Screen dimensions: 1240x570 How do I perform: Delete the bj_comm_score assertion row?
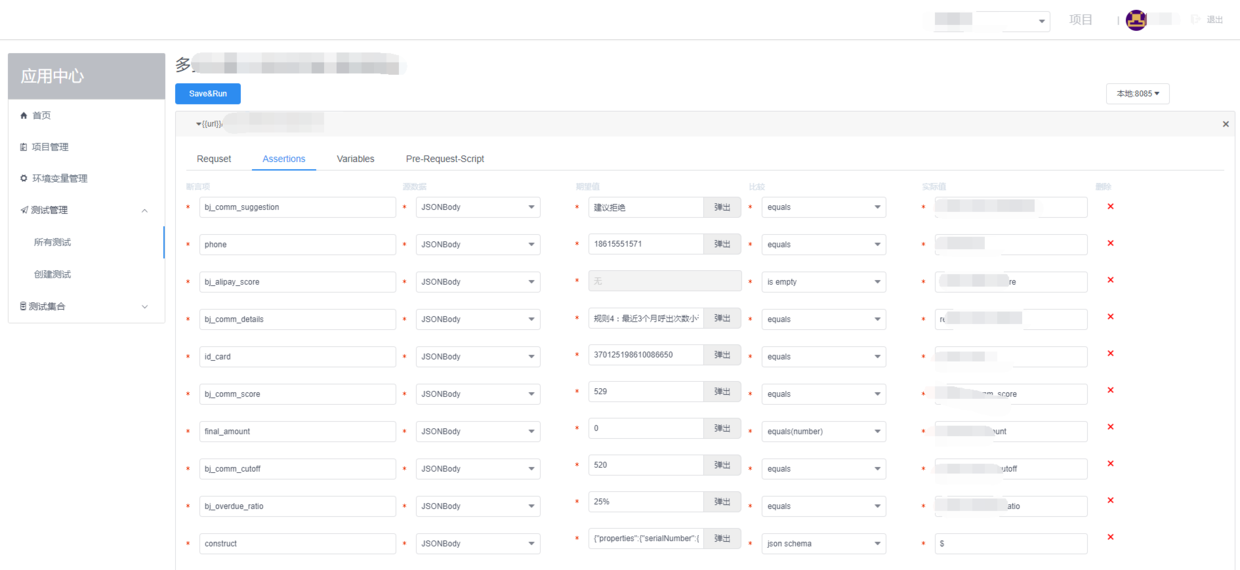click(1110, 392)
